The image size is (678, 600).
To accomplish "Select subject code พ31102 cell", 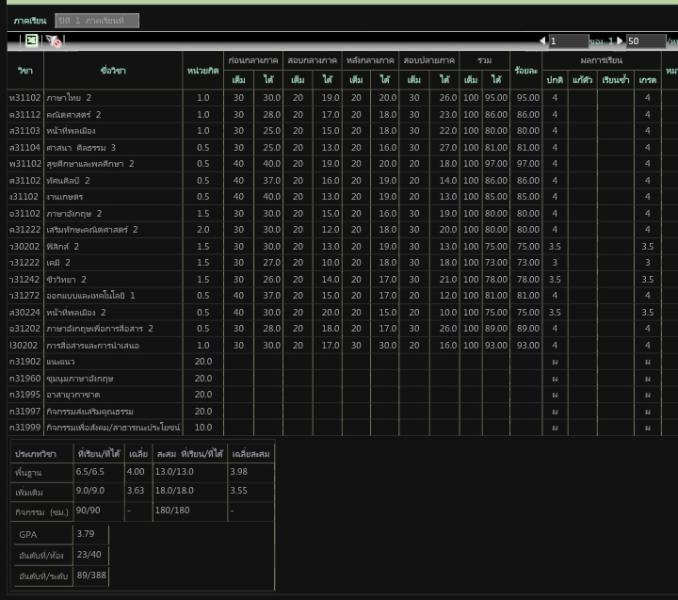I will click(25, 164).
